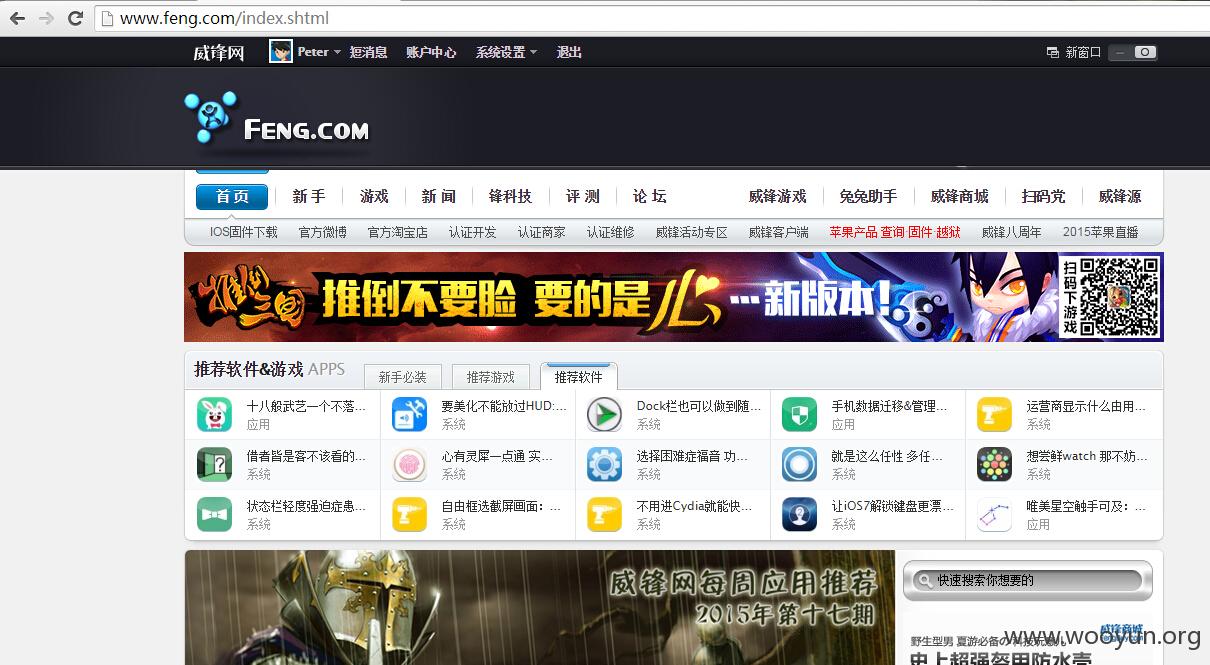1210x665 pixels.
Task: Open the 评测 navigation item
Action: [x=583, y=196]
